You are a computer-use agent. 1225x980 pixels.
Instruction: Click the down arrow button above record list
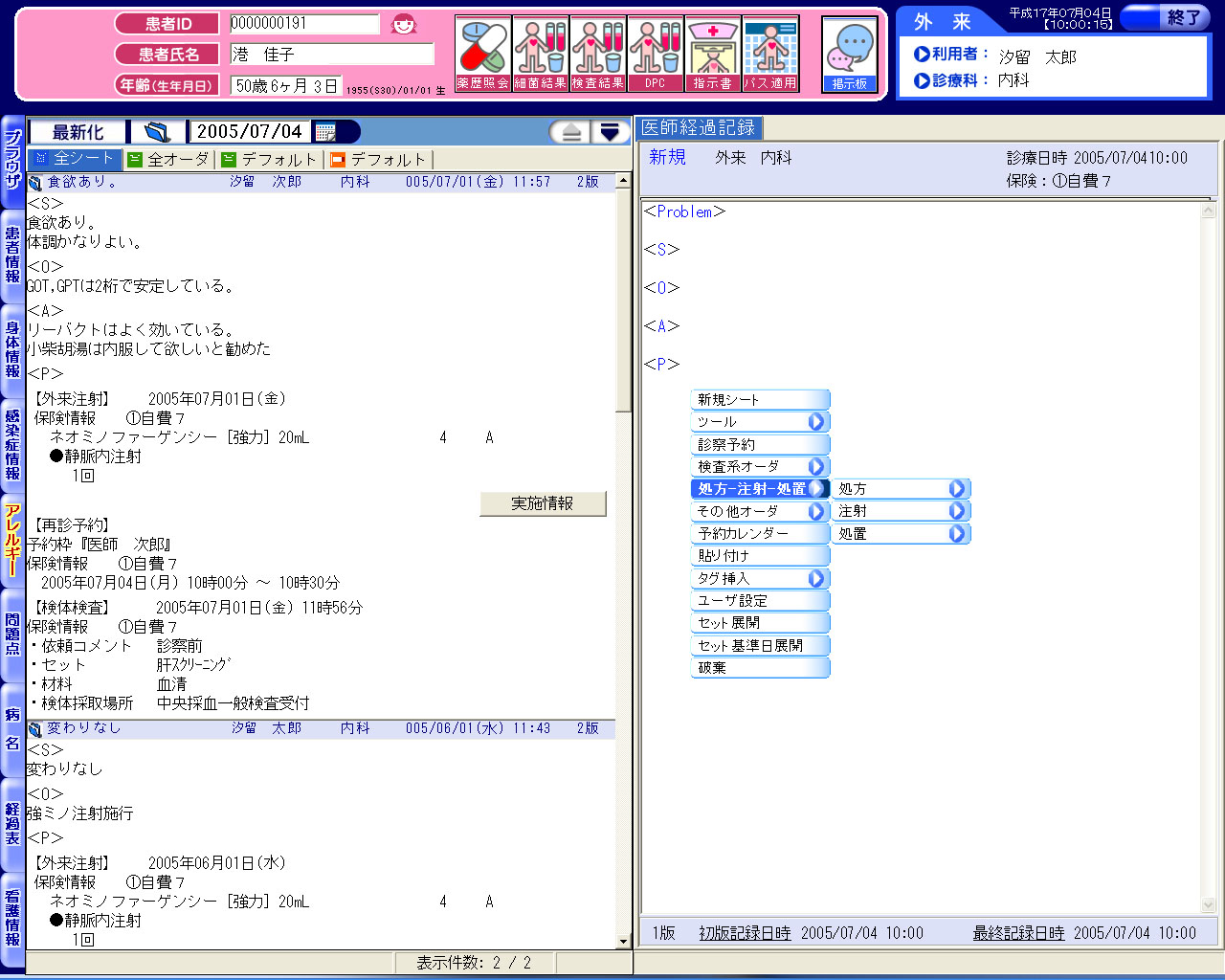click(610, 132)
